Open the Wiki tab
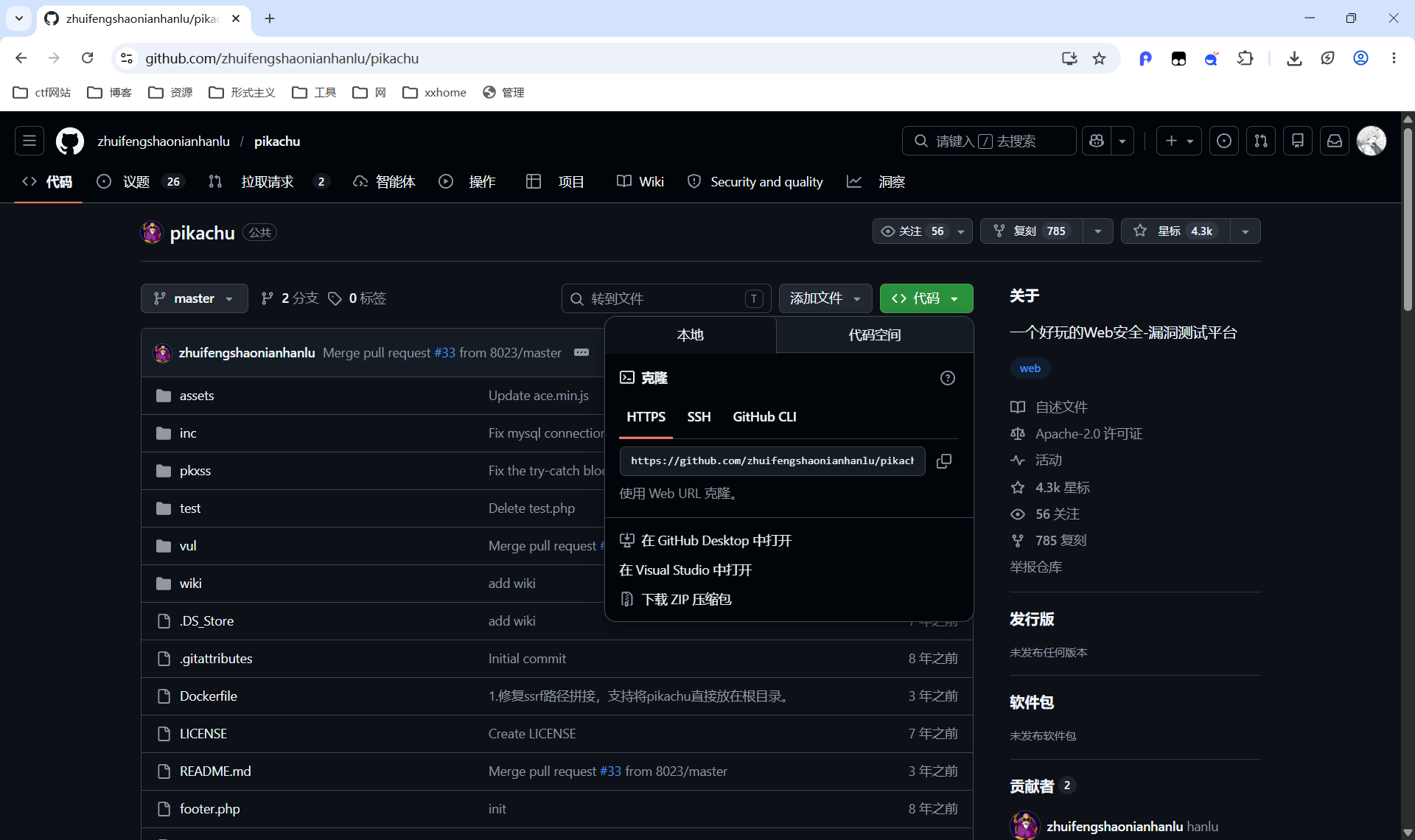Viewport: 1415px width, 840px height. point(640,182)
